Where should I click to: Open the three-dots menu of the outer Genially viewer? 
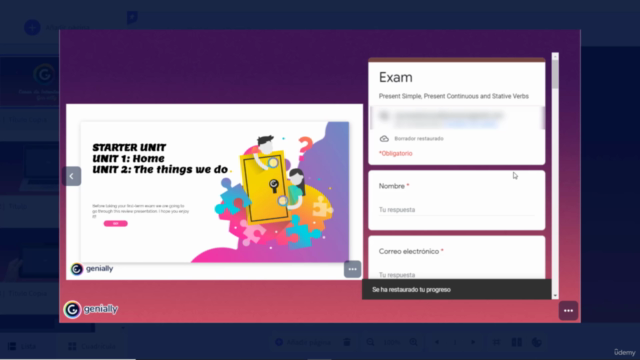point(568,311)
